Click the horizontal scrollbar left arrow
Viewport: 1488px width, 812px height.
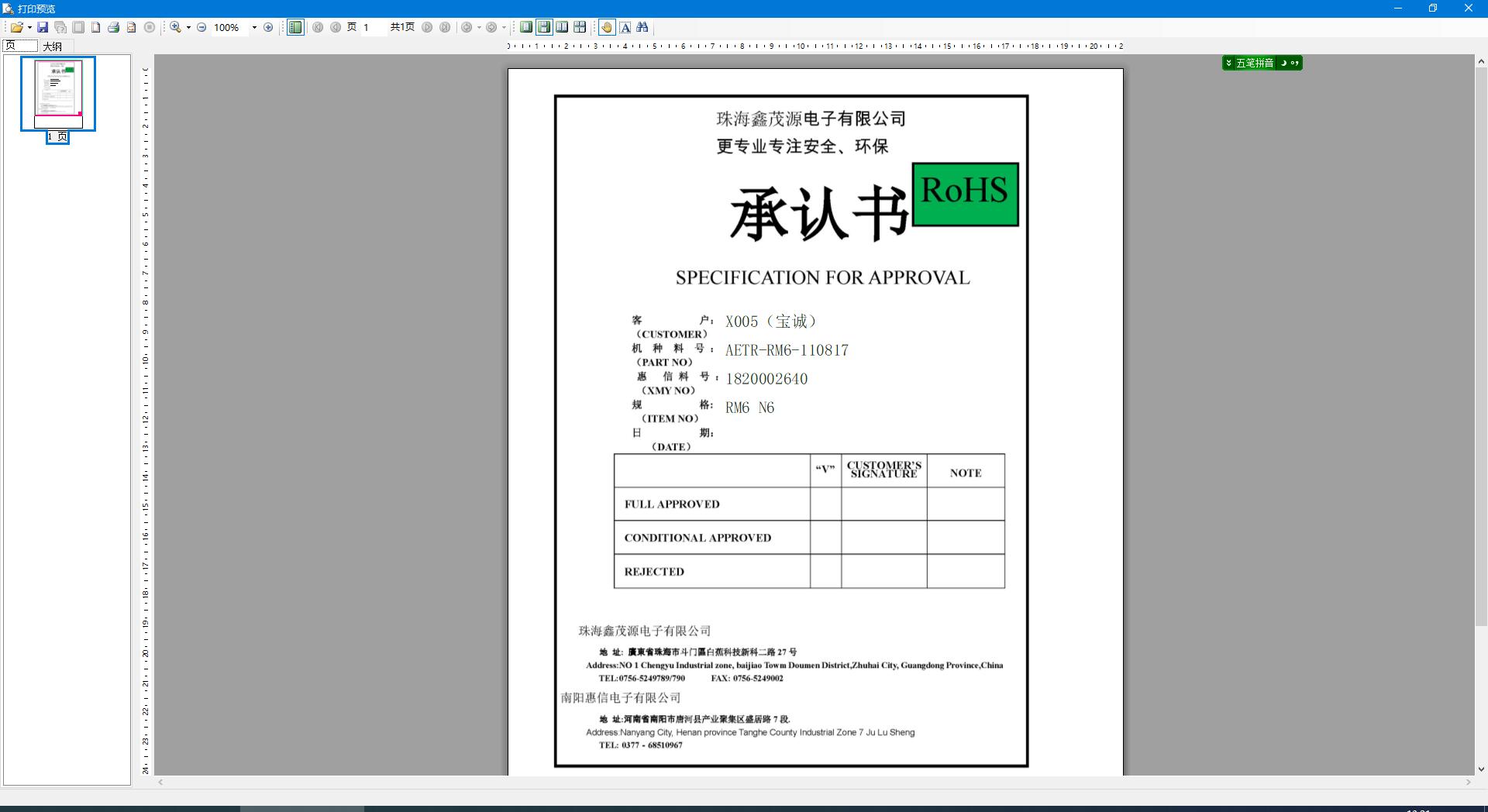[160, 783]
